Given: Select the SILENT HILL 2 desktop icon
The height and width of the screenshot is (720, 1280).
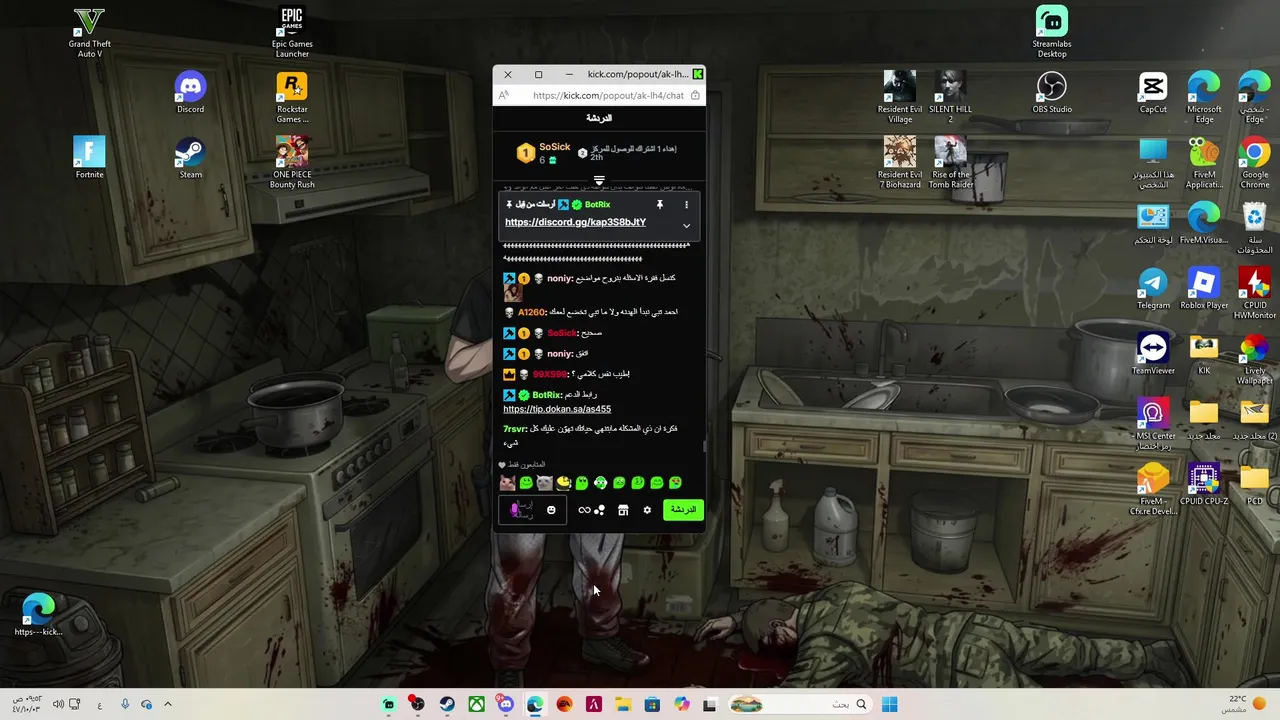Looking at the screenshot, I should (950, 98).
